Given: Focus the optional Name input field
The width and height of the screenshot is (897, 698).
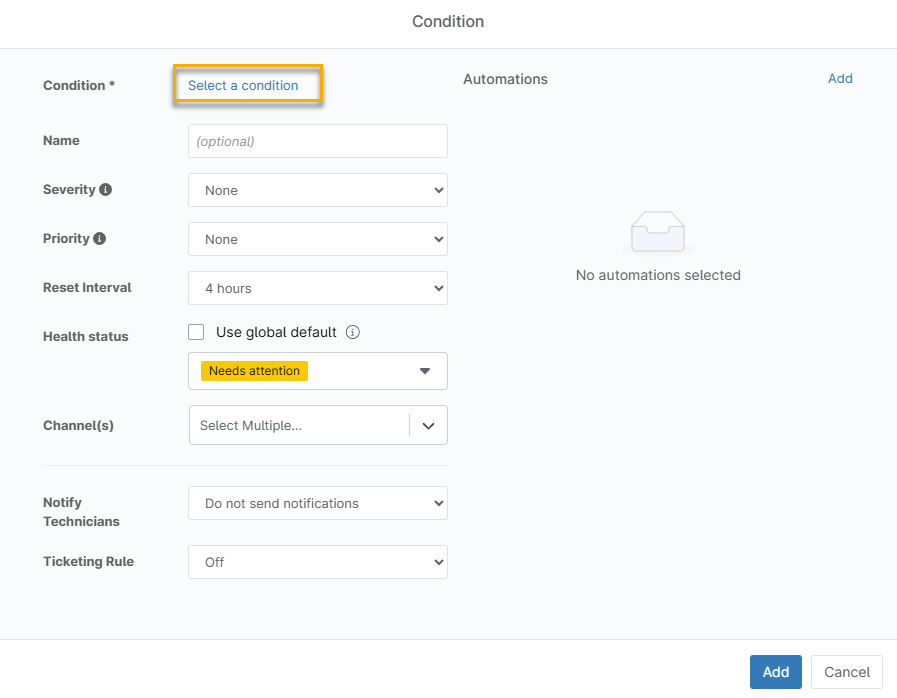Looking at the screenshot, I should (x=317, y=141).
